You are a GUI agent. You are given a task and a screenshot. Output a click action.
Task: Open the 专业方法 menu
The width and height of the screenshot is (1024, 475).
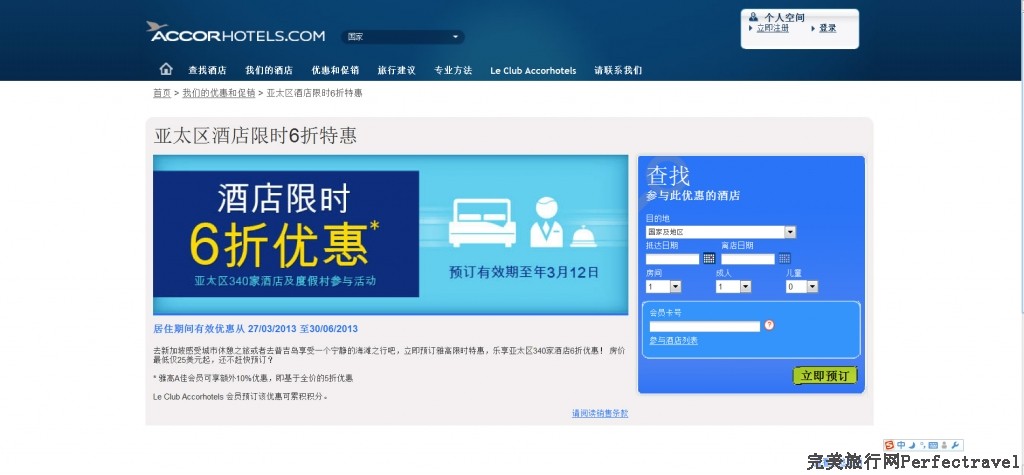453,71
